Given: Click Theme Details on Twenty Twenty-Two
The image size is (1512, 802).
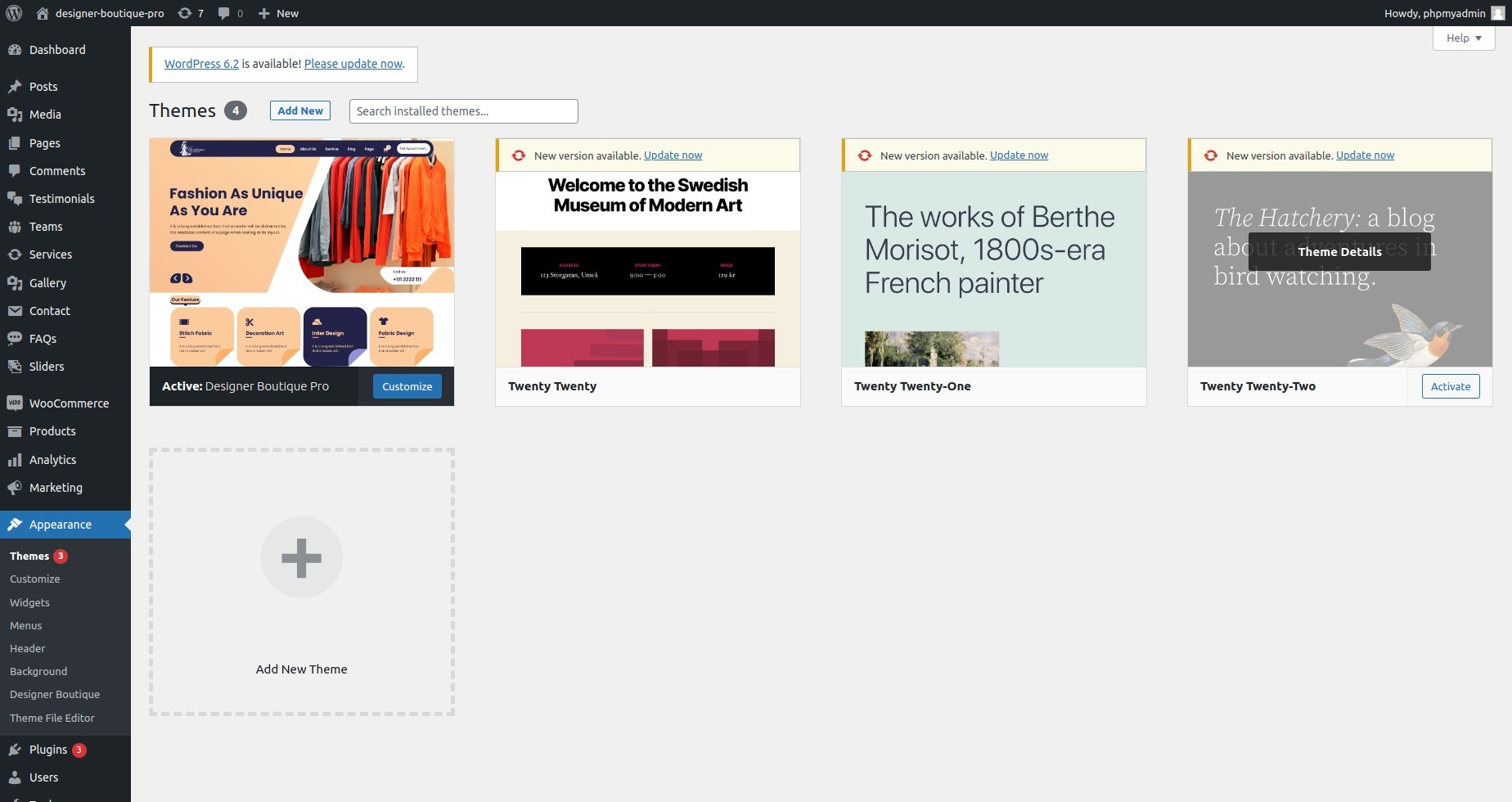Looking at the screenshot, I should pyautogui.click(x=1339, y=251).
